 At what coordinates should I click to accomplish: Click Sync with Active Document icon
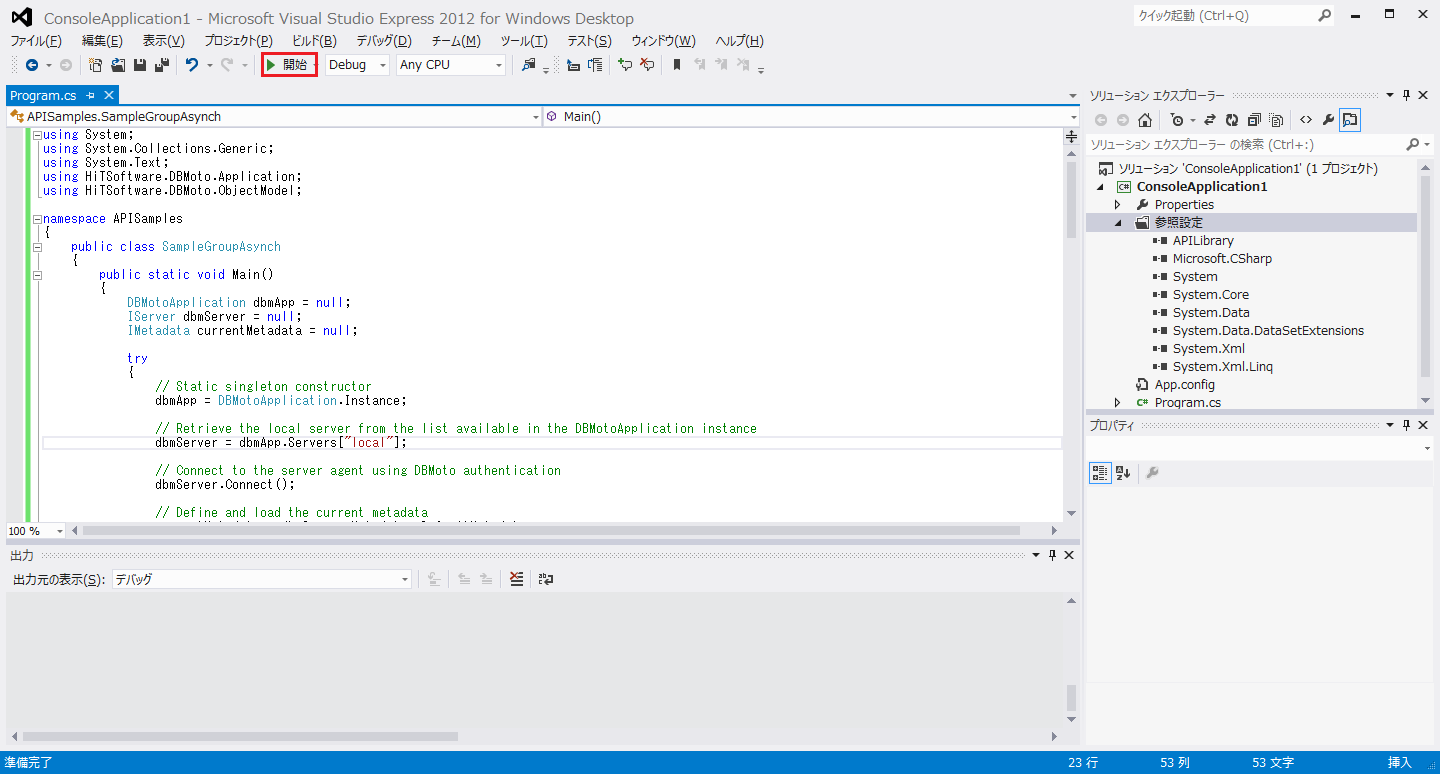click(x=1210, y=120)
